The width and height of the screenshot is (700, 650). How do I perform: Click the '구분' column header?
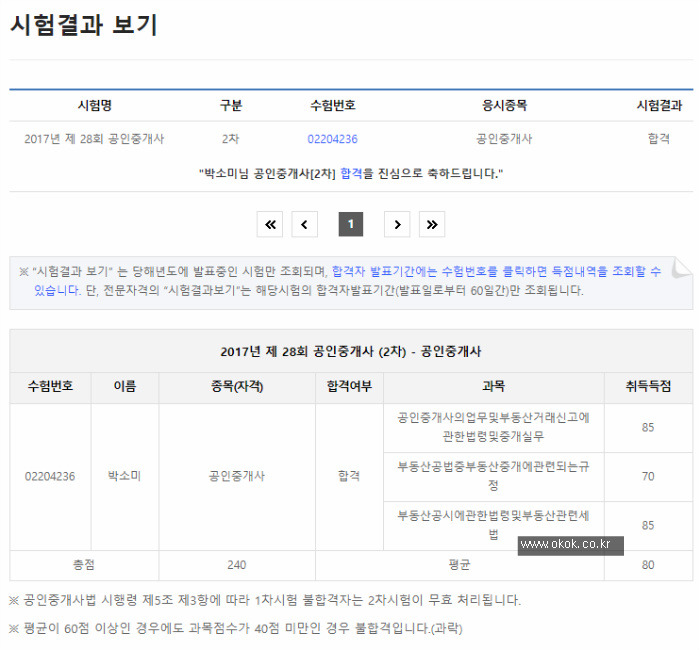231,105
